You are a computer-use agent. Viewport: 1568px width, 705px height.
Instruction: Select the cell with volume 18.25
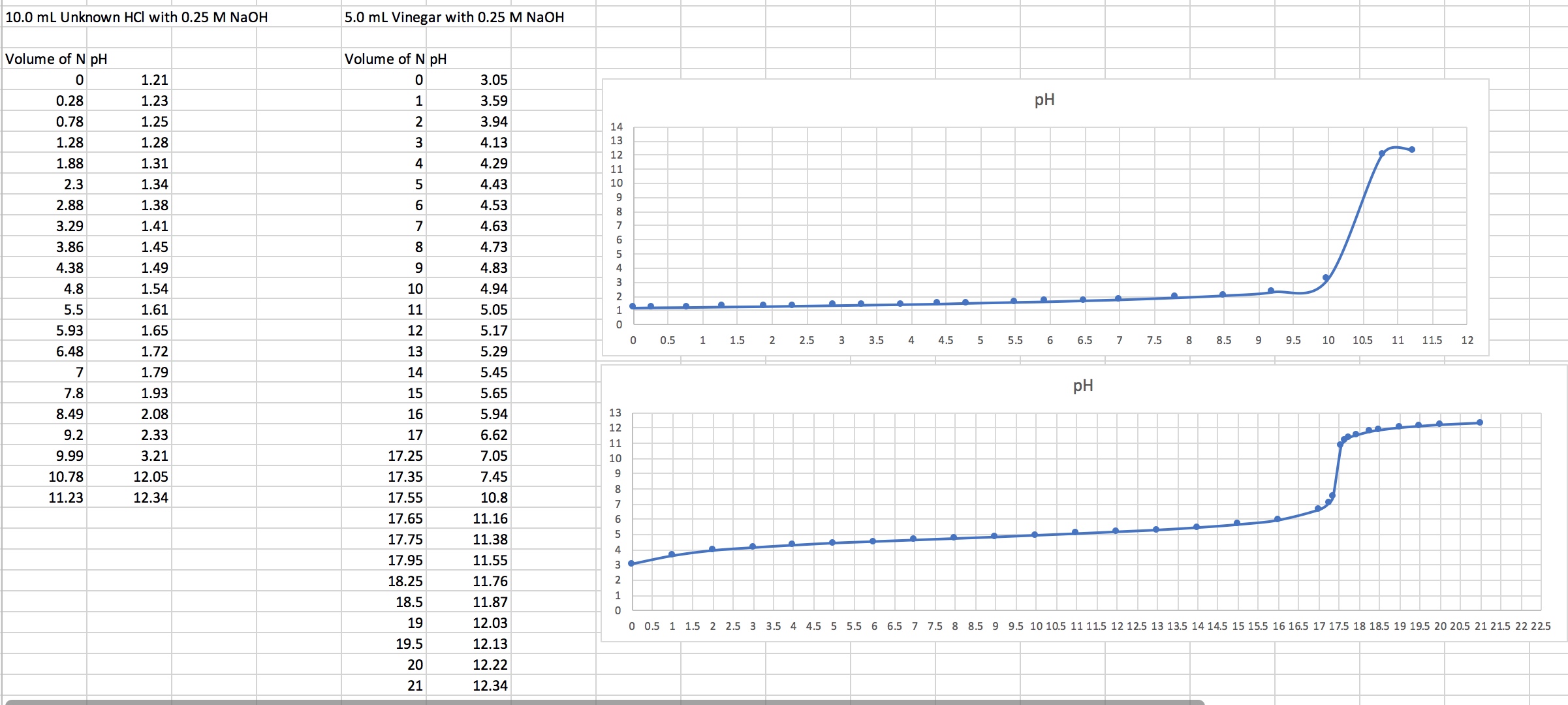tap(405, 581)
